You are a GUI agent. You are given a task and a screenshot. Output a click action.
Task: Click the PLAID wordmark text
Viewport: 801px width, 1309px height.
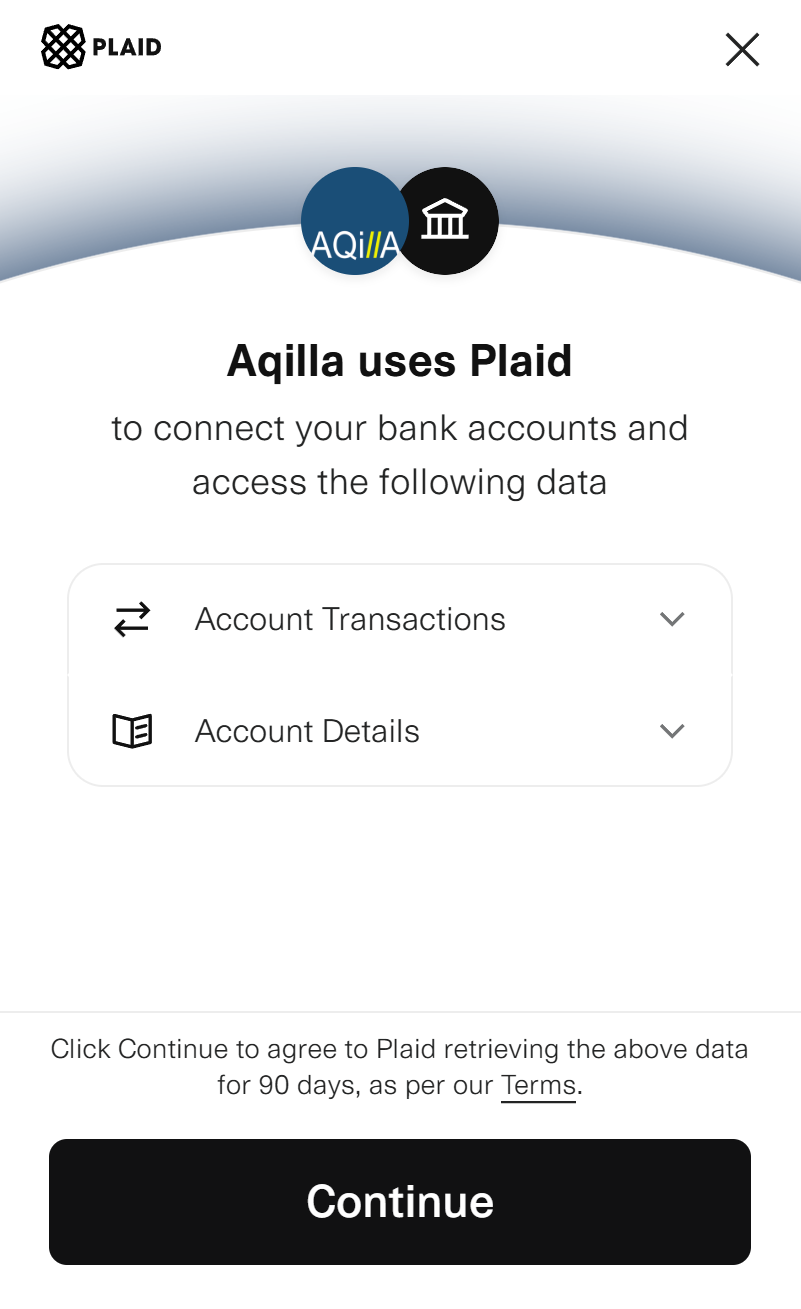click(x=126, y=47)
